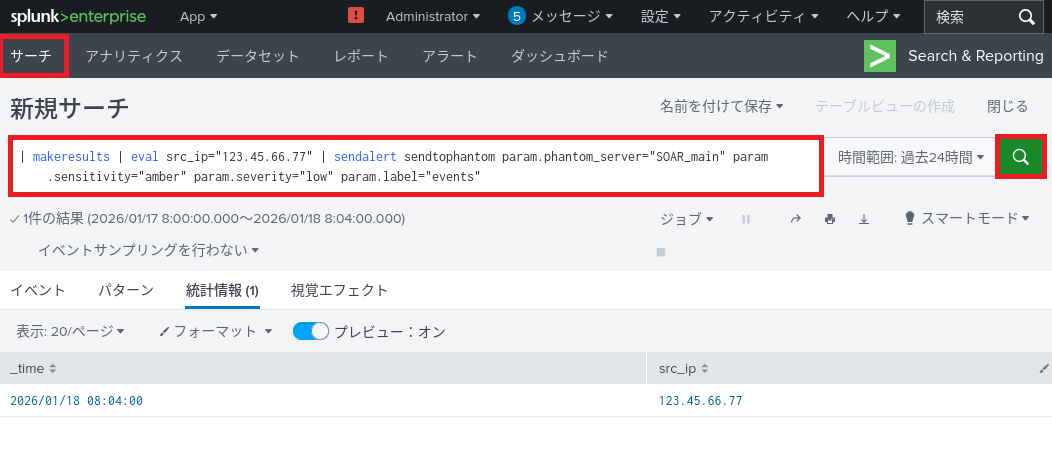Viewport: 1052px width, 451px height.
Task: Click the red alert exclamation icon
Action: coord(356,16)
